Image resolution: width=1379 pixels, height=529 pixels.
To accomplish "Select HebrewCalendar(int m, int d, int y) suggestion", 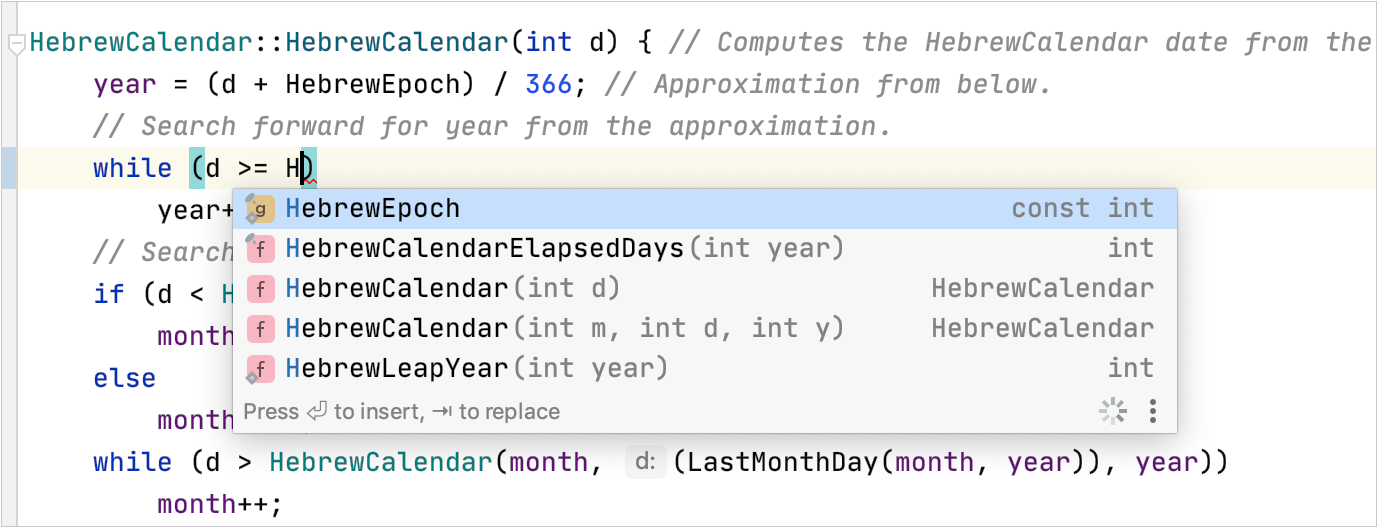I will click(x=564, y=329).
